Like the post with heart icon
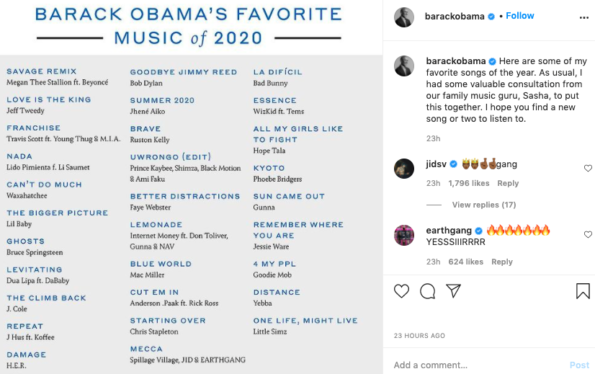Screen dimensions: 595x374 401,291
